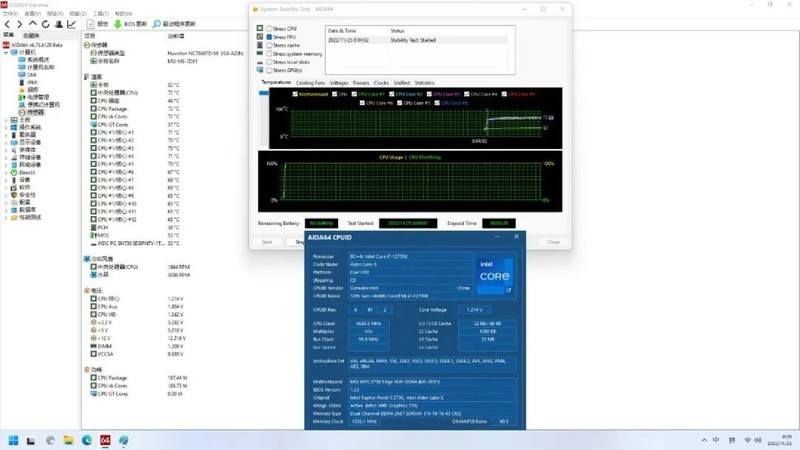The width and height of the screenshot is (800, 450).
Task: Open the volume tray icon
Action: point(758,440)
